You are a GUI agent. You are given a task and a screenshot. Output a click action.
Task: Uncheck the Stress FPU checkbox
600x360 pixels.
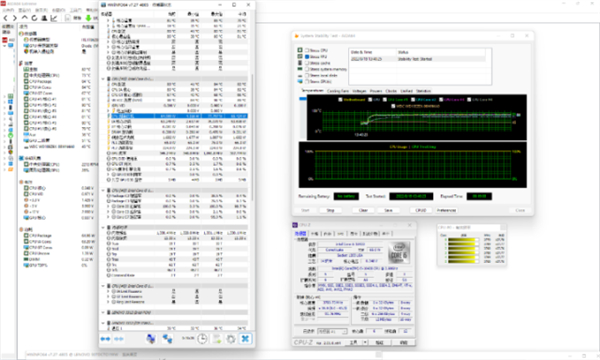click(x=307, y=57)
